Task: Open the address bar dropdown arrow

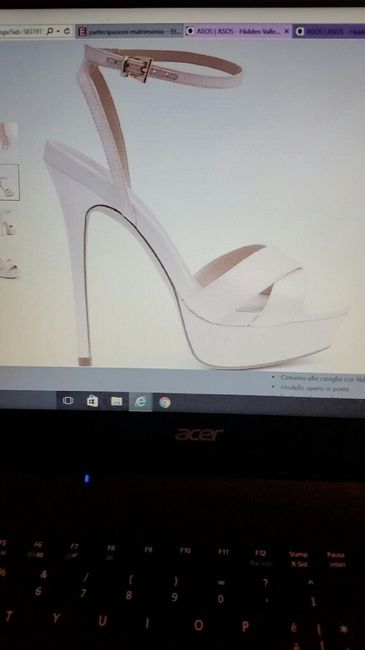Action: [x=58, y=32]
